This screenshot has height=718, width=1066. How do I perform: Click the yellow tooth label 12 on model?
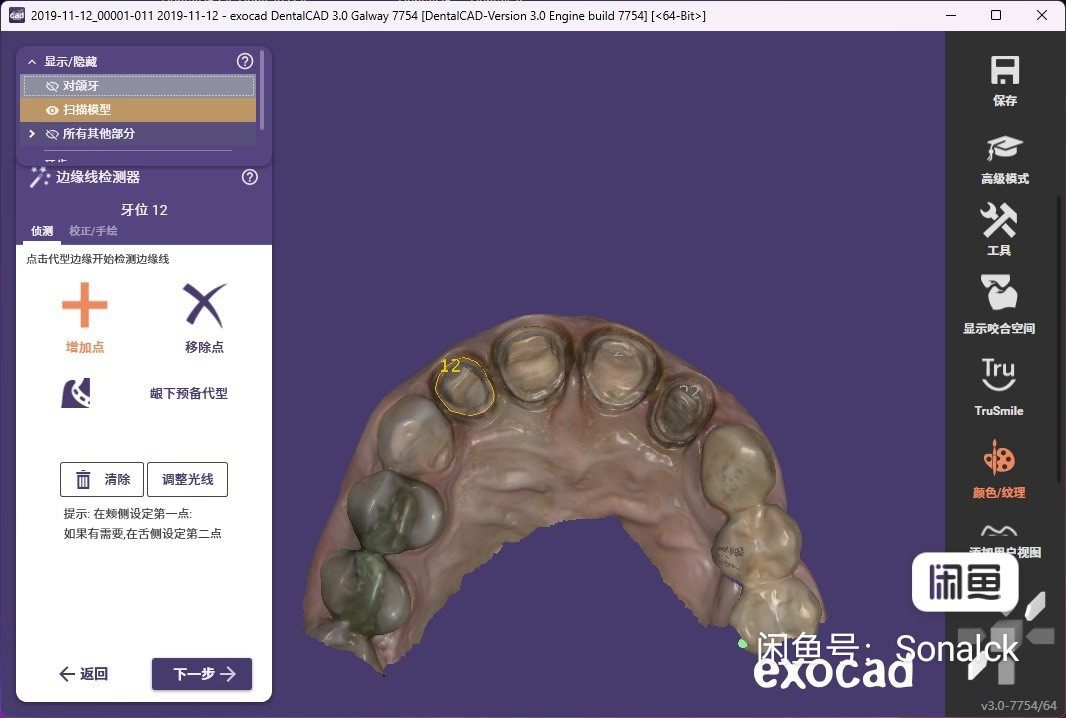[x=450, y=366]
